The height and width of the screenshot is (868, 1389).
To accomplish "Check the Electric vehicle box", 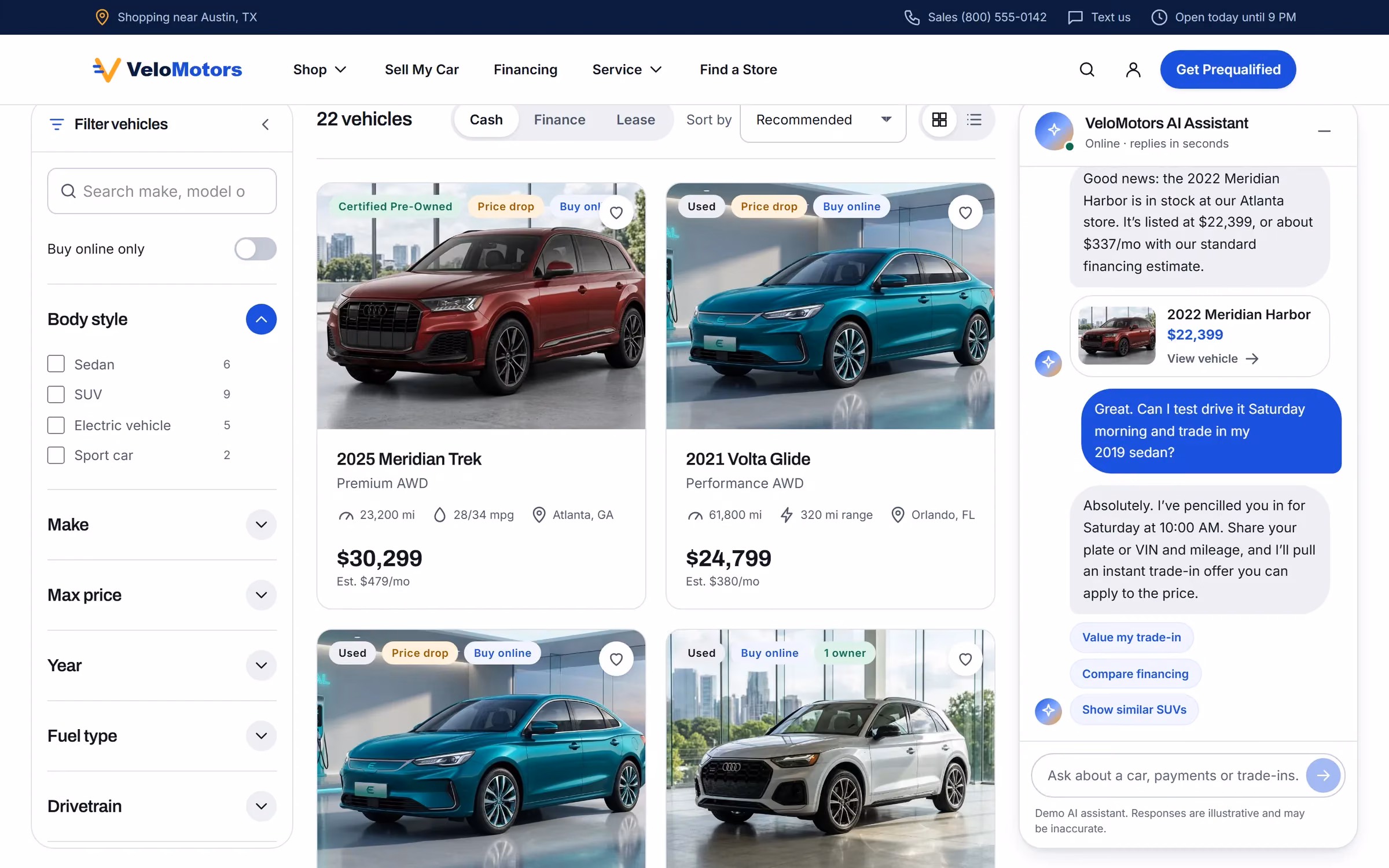I will [56, 425].
